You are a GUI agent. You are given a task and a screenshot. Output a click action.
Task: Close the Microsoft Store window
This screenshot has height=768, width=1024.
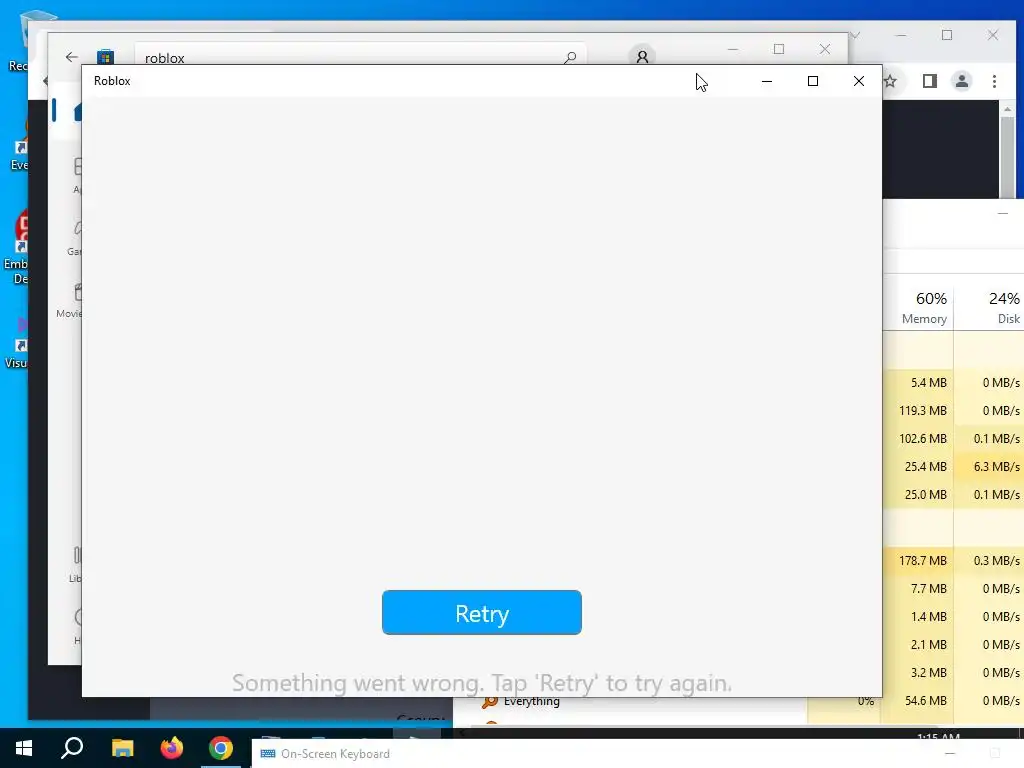825,49
